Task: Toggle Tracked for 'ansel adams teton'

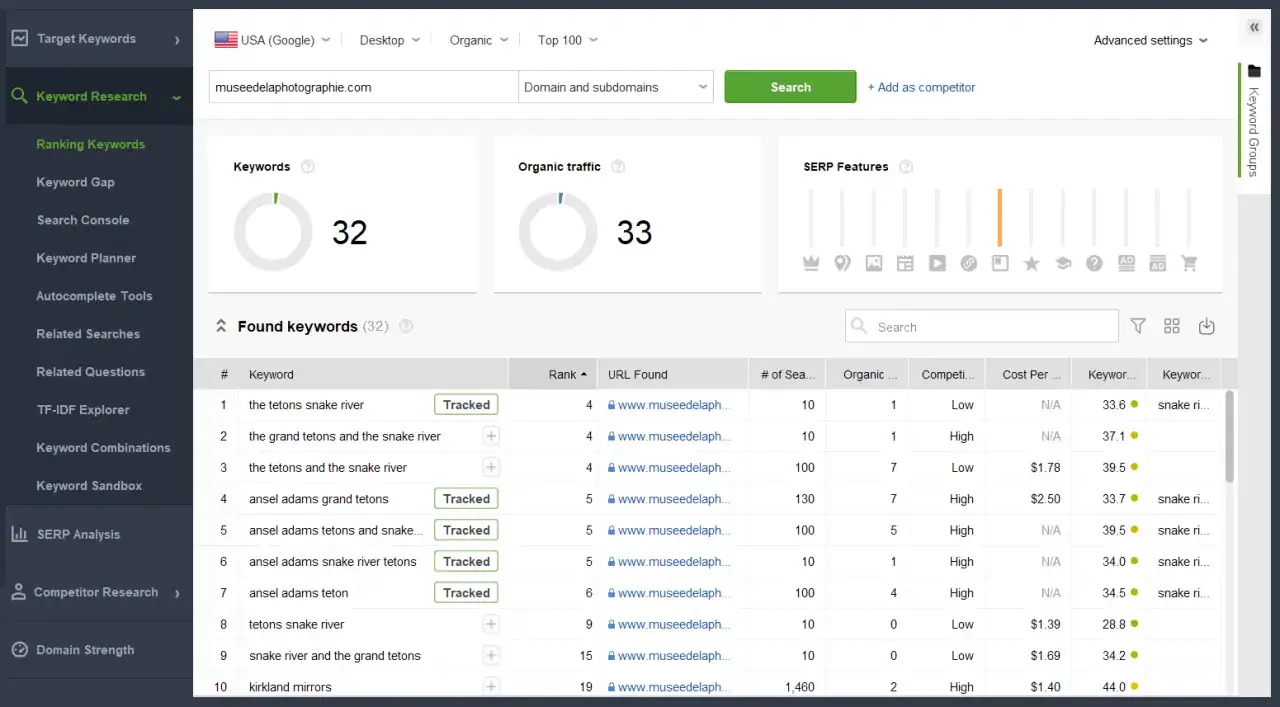Action: click(x=466, y=593)
